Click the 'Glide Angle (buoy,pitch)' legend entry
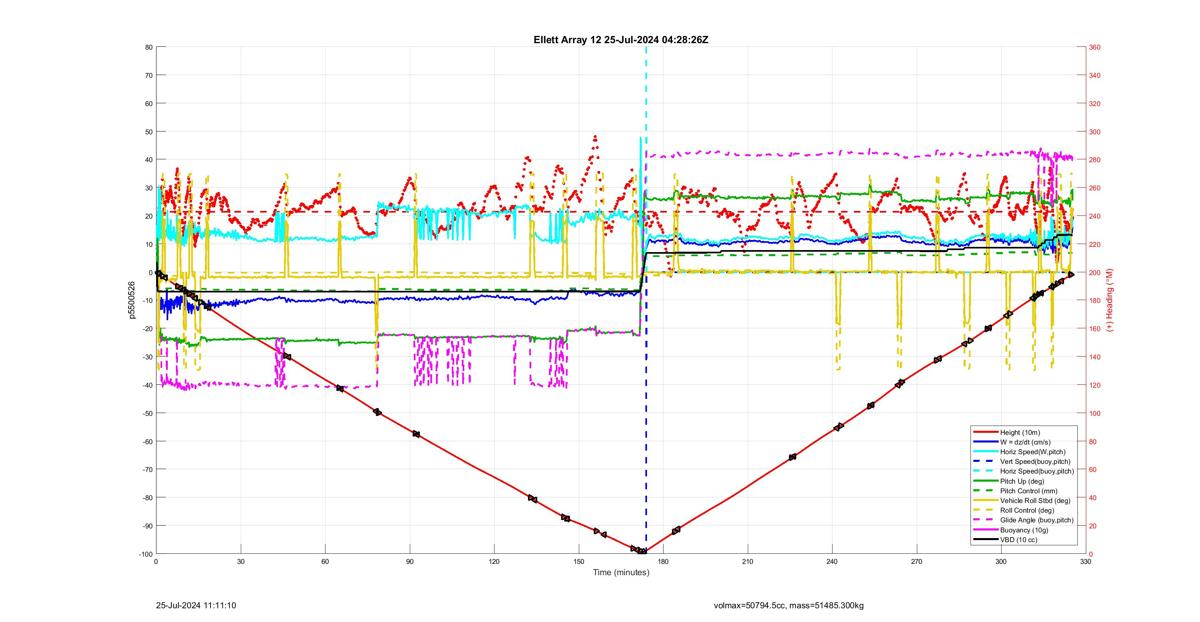1200x622 pixels. pyautogui.click(x=1038, y=521)
